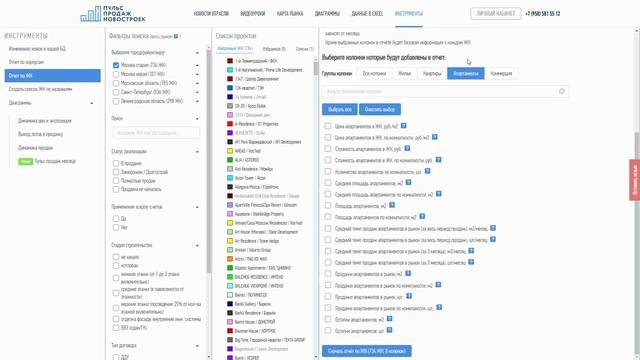640x360 pixels.
Task: Open help icon for темп продаж за весь период, м2/месяц
Action: [x=493, y=228]
